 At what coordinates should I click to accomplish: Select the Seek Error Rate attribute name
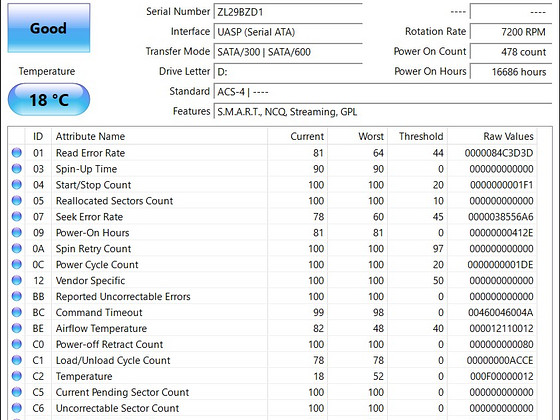[x=89, y=217]
